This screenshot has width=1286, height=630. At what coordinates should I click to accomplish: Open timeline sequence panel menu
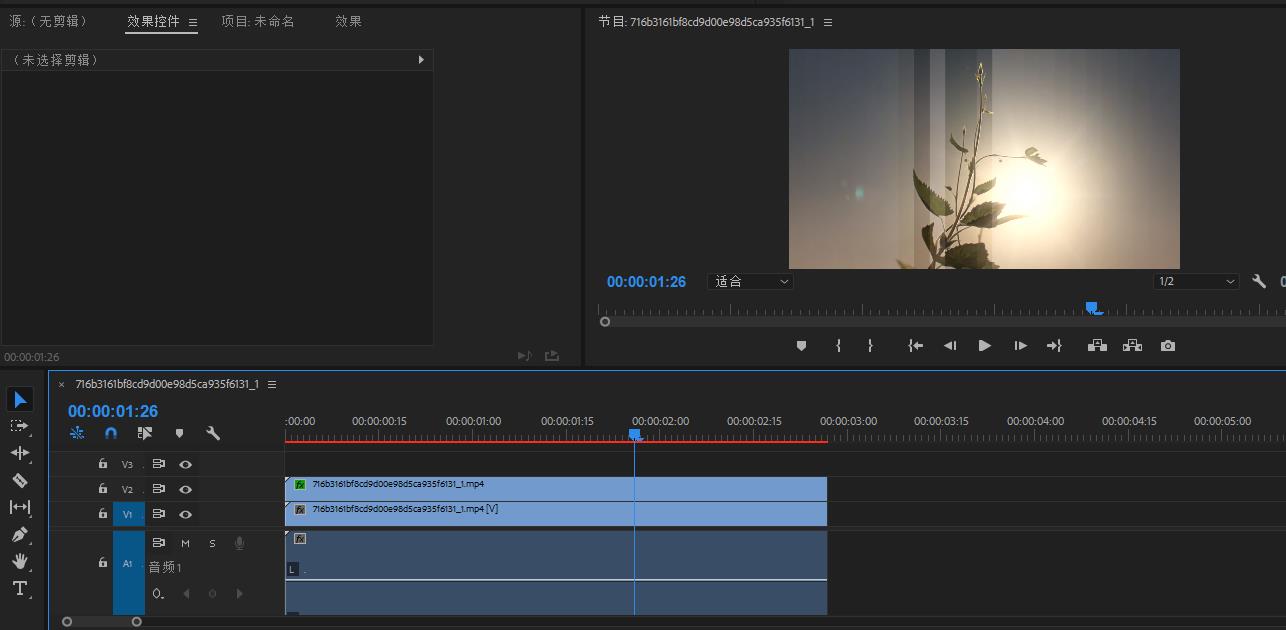[x=272, y=384]
